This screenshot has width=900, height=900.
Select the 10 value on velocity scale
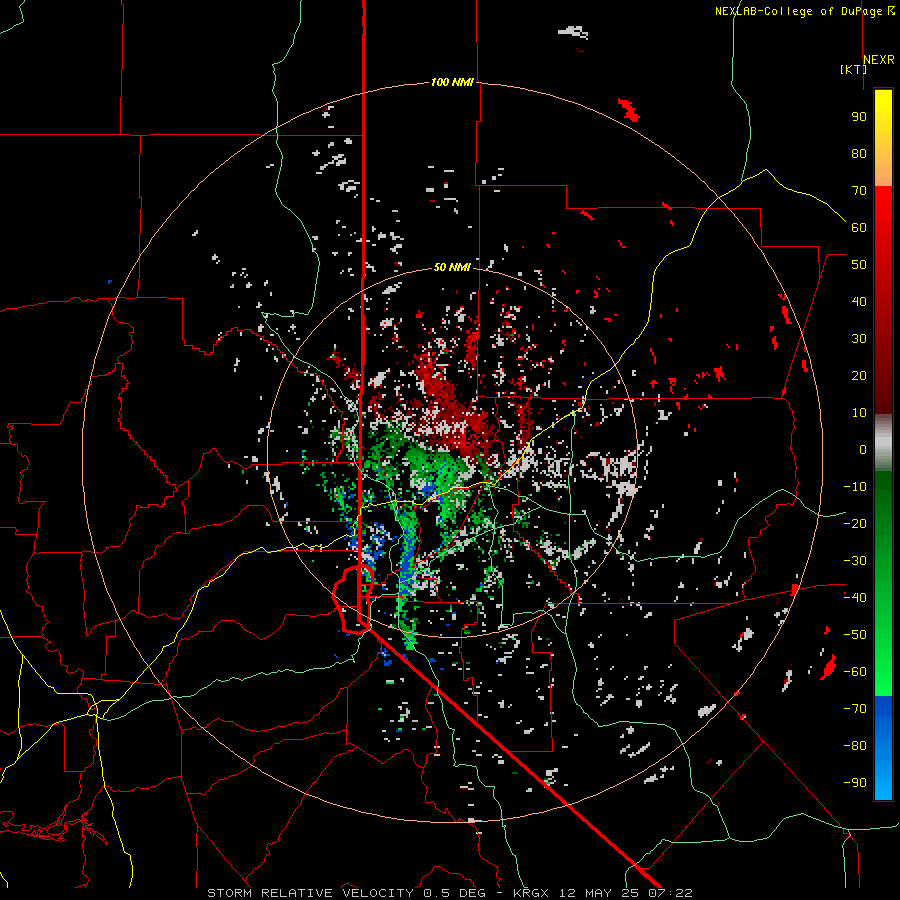[x=859, y=413]
